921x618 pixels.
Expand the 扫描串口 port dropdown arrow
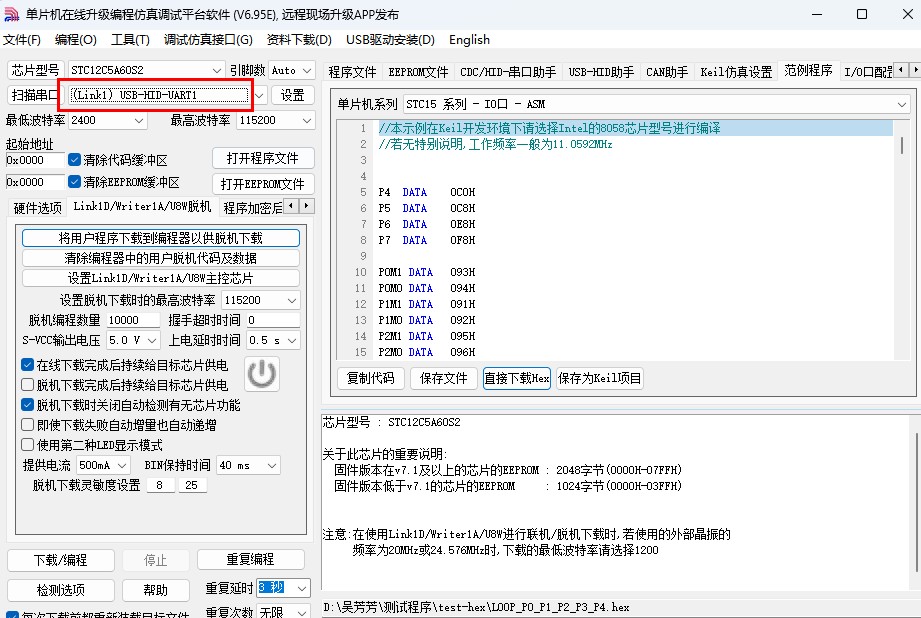click(x=260, y=95)
